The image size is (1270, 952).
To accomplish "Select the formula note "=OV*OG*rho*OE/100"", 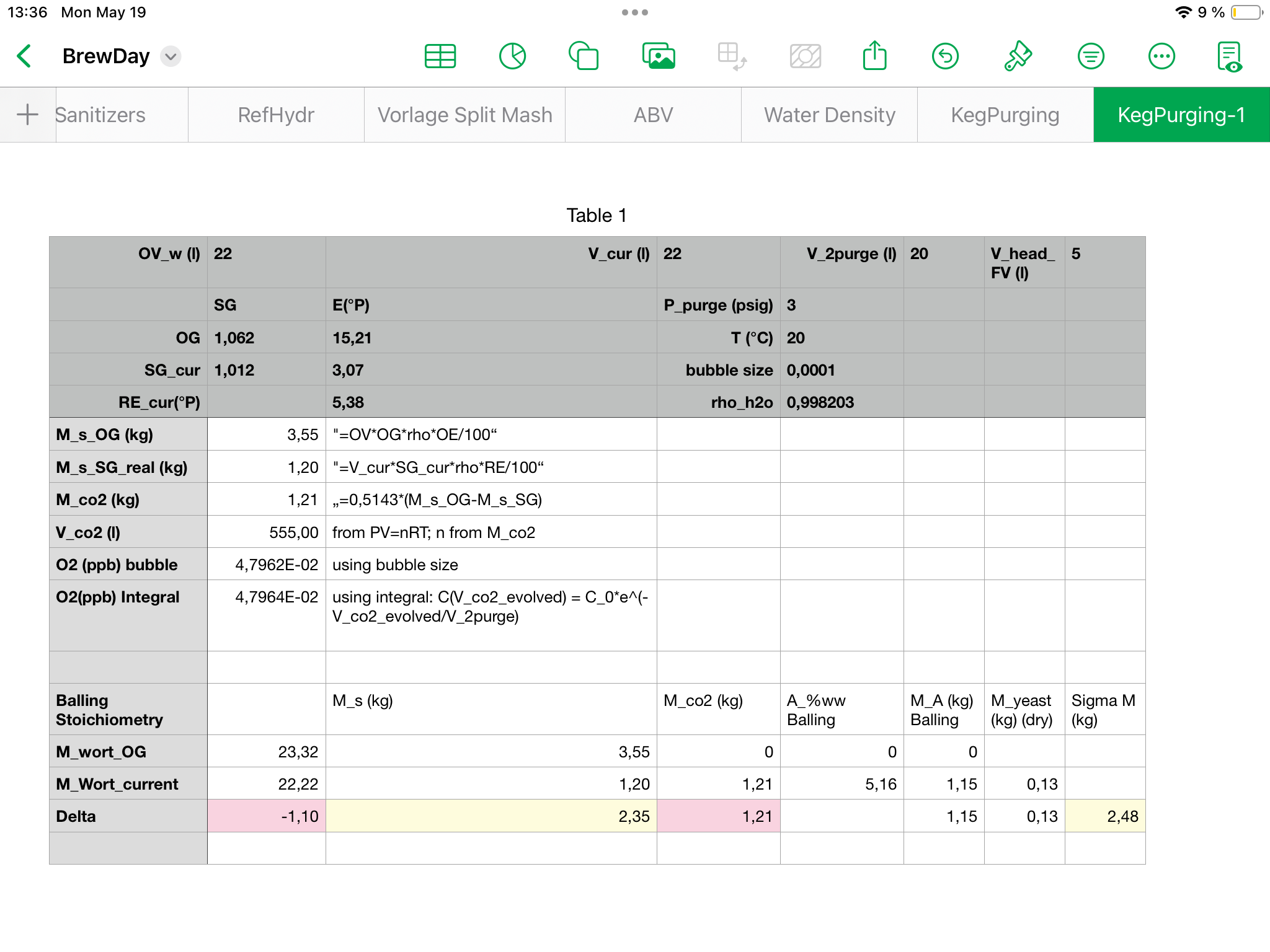I will pos(491,434).
